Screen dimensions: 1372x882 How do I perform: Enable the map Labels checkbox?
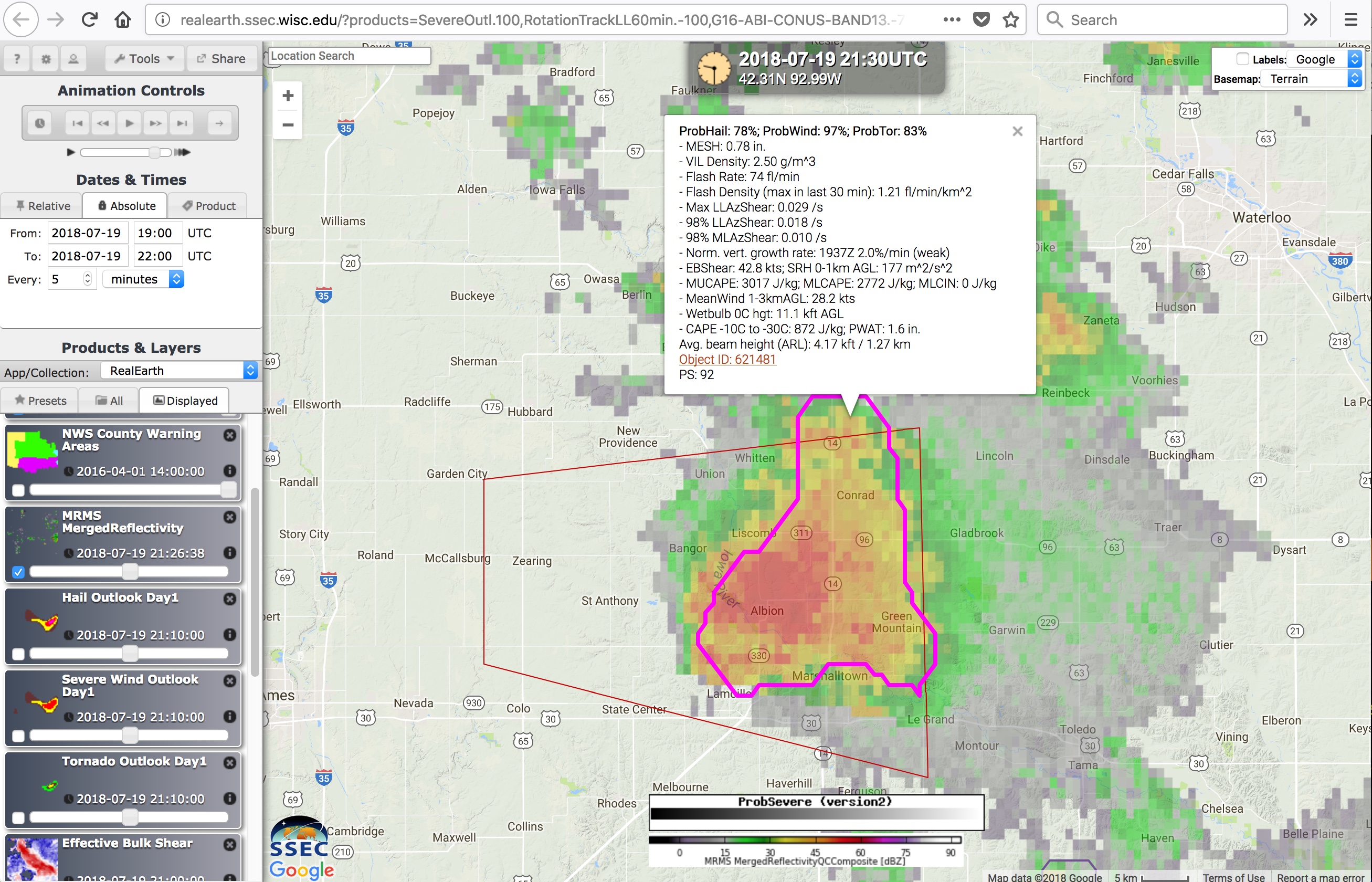pos(1242,59)
